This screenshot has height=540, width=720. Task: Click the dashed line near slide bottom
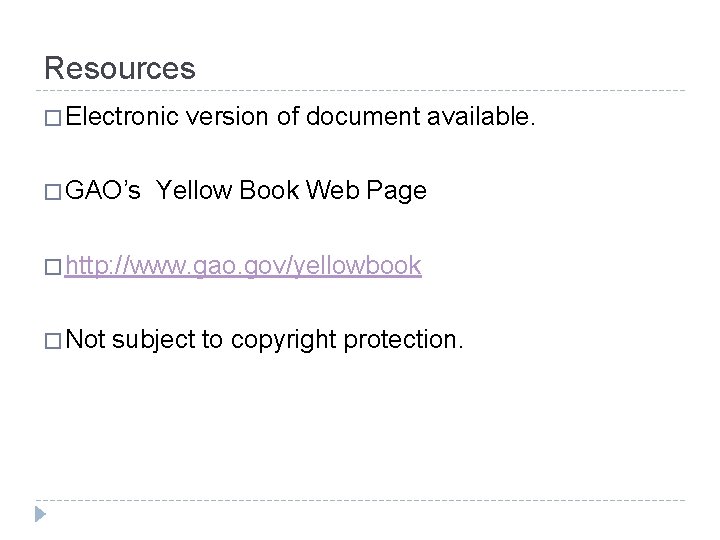pos(360,498)
